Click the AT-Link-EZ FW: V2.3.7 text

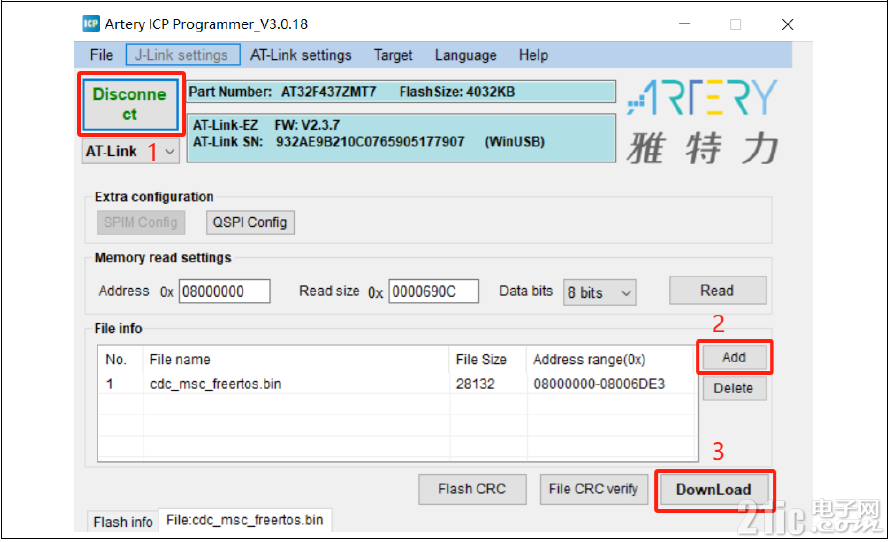click(x=267, y=125)
